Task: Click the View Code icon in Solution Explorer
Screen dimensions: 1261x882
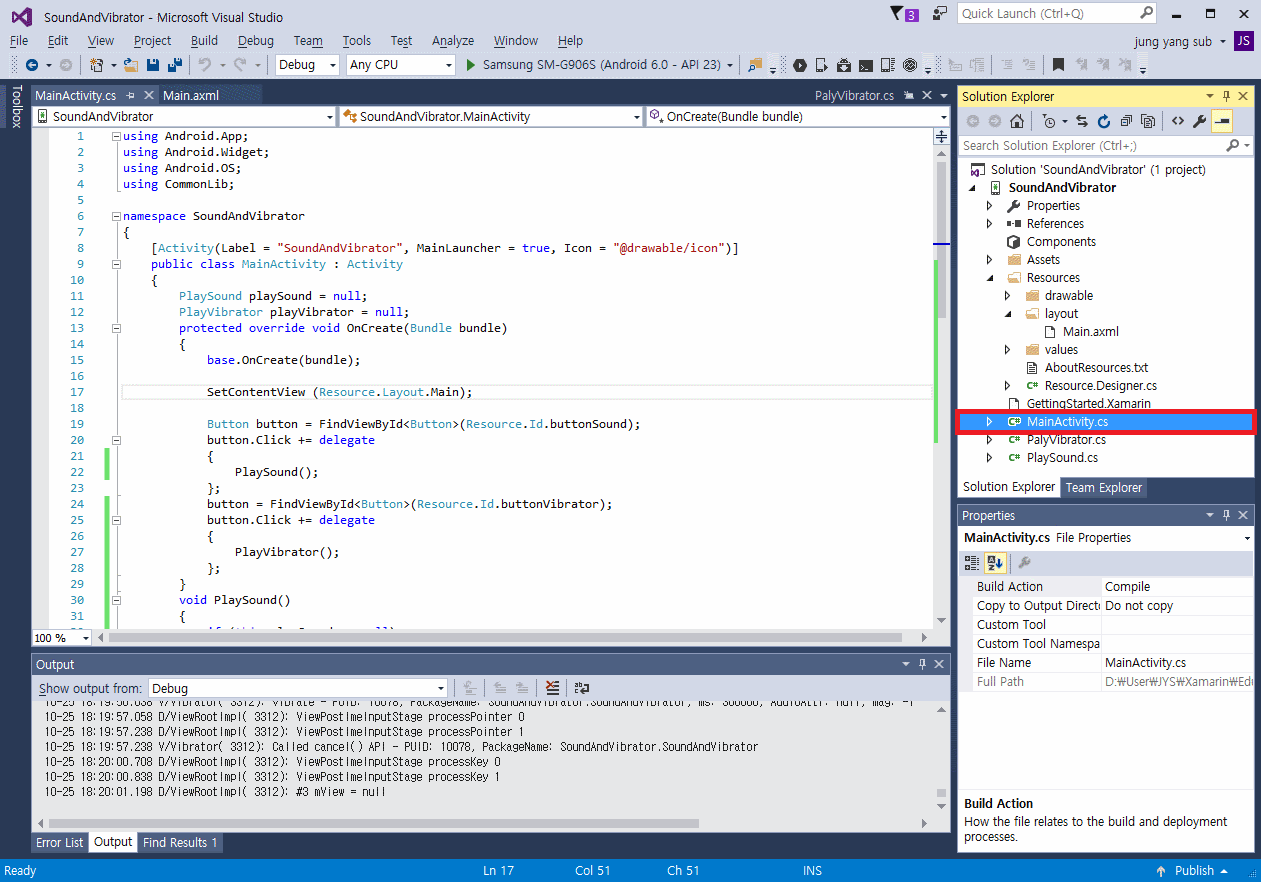Action: click(1178, 121)
